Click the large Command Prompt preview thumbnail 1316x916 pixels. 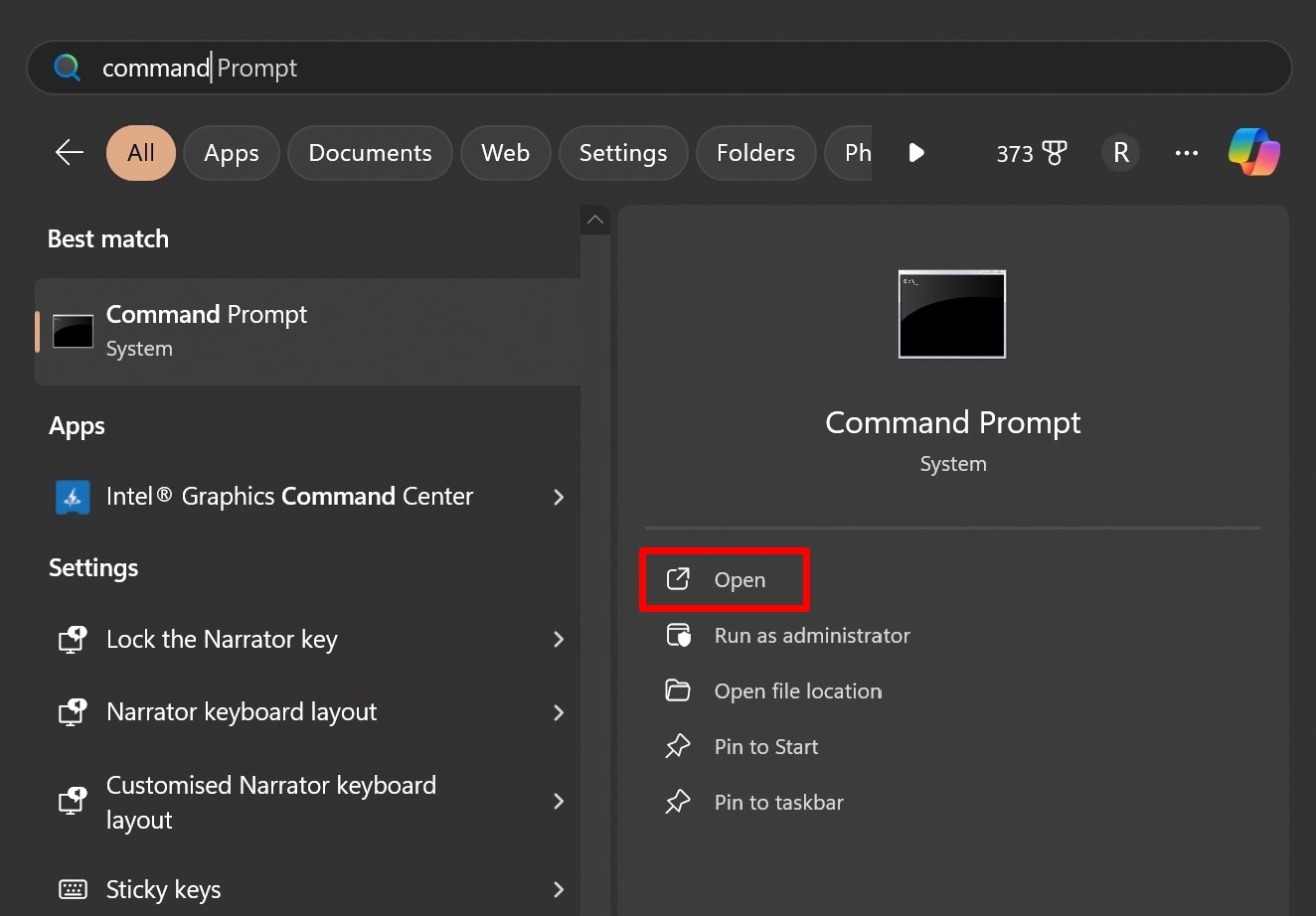pos(952,314)
